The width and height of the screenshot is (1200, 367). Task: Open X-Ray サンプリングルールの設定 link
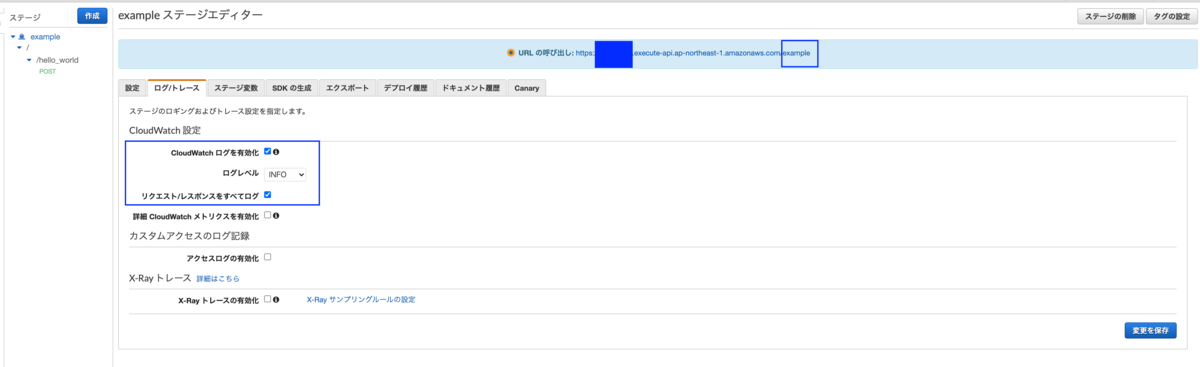361,299
